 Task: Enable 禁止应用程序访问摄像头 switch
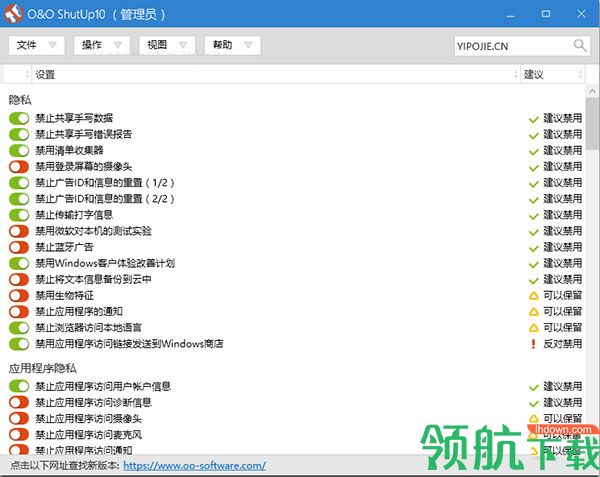(19, 418)
